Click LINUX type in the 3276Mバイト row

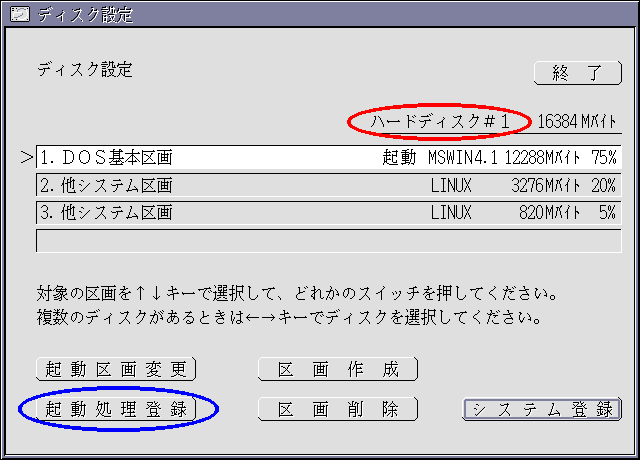click(x=451, y=185)
